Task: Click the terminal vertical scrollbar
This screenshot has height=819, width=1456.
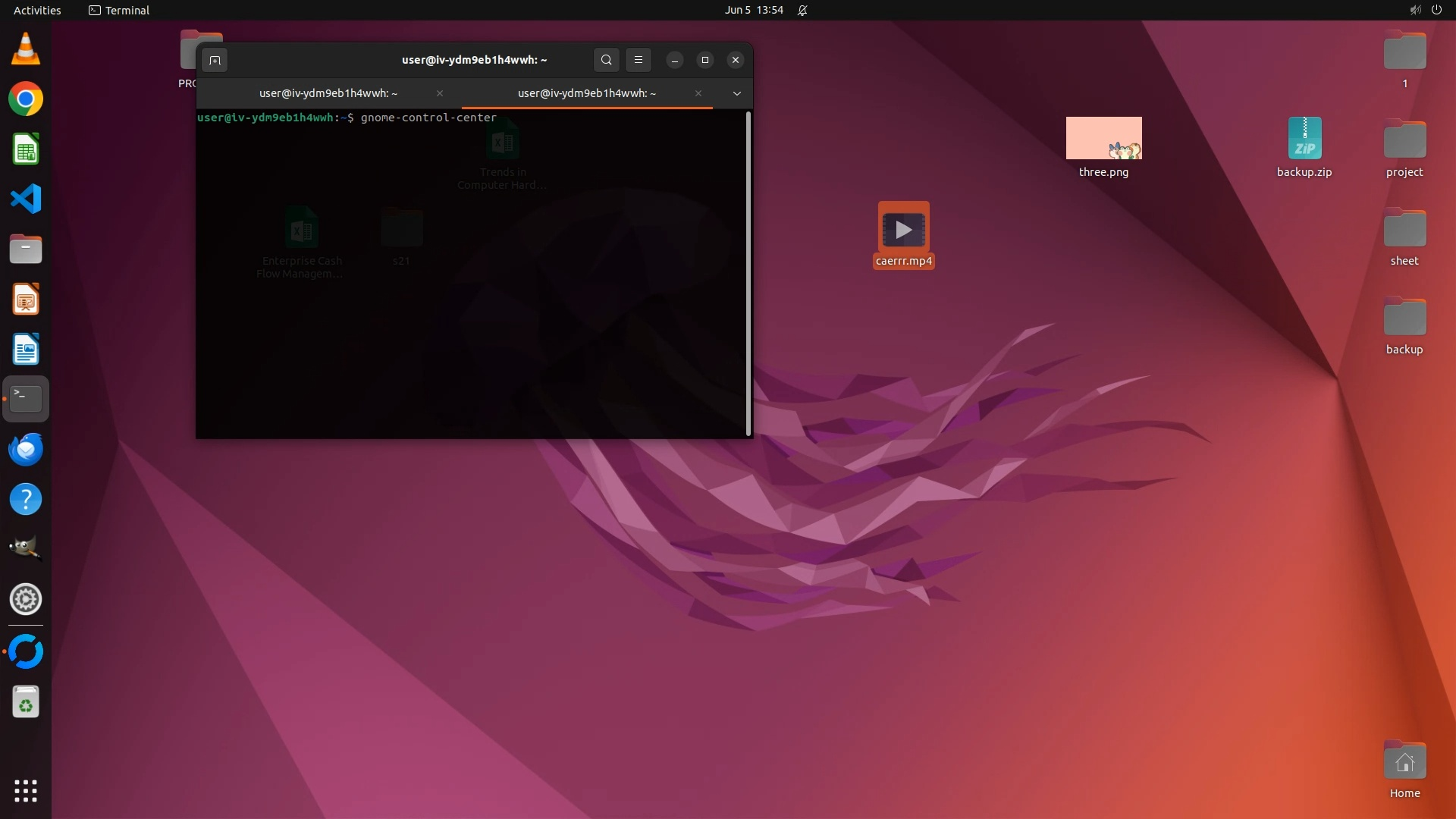Action: click(x=748, y=273)
